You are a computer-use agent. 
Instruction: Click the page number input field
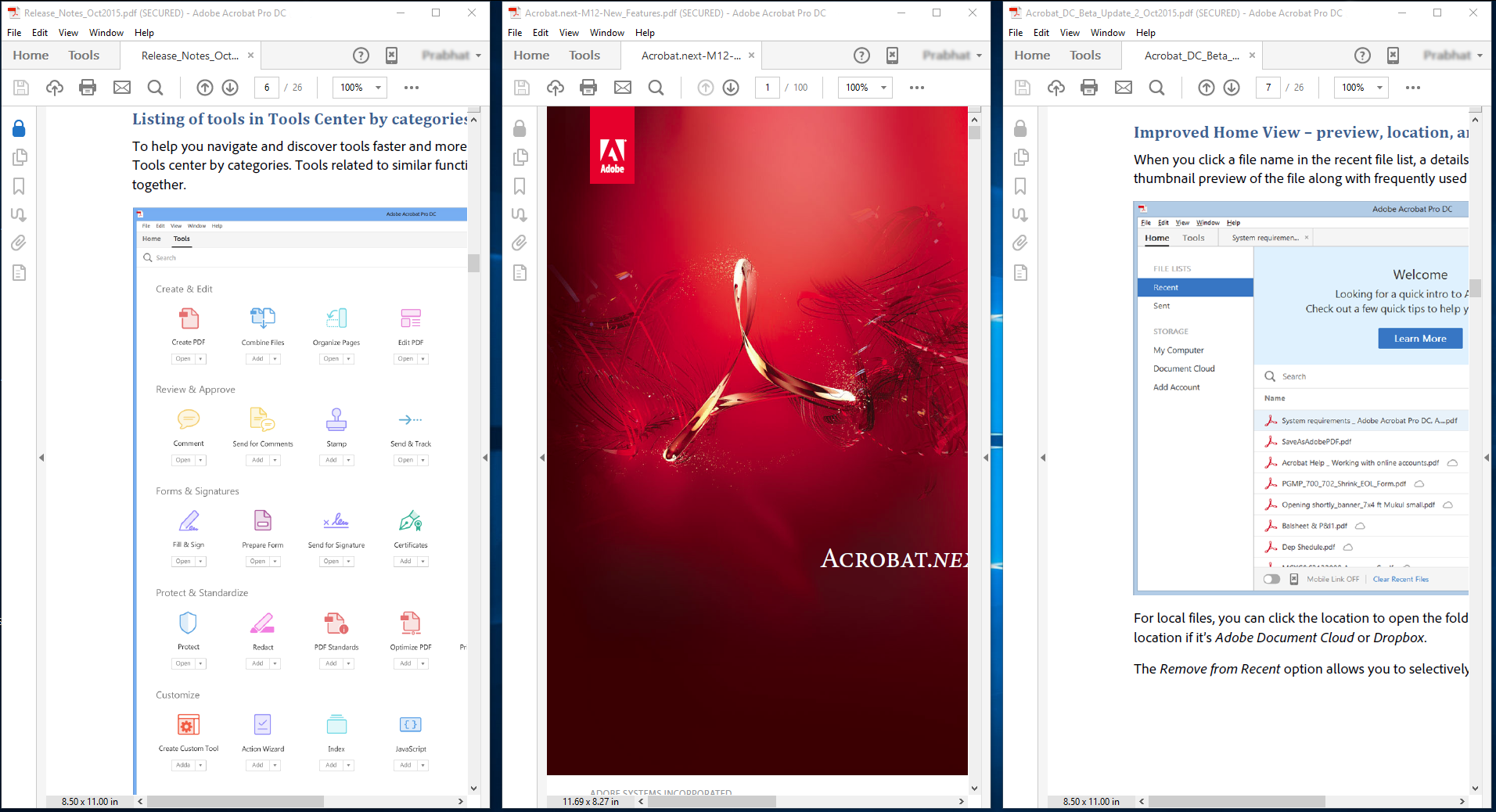[x=266, y=88]
